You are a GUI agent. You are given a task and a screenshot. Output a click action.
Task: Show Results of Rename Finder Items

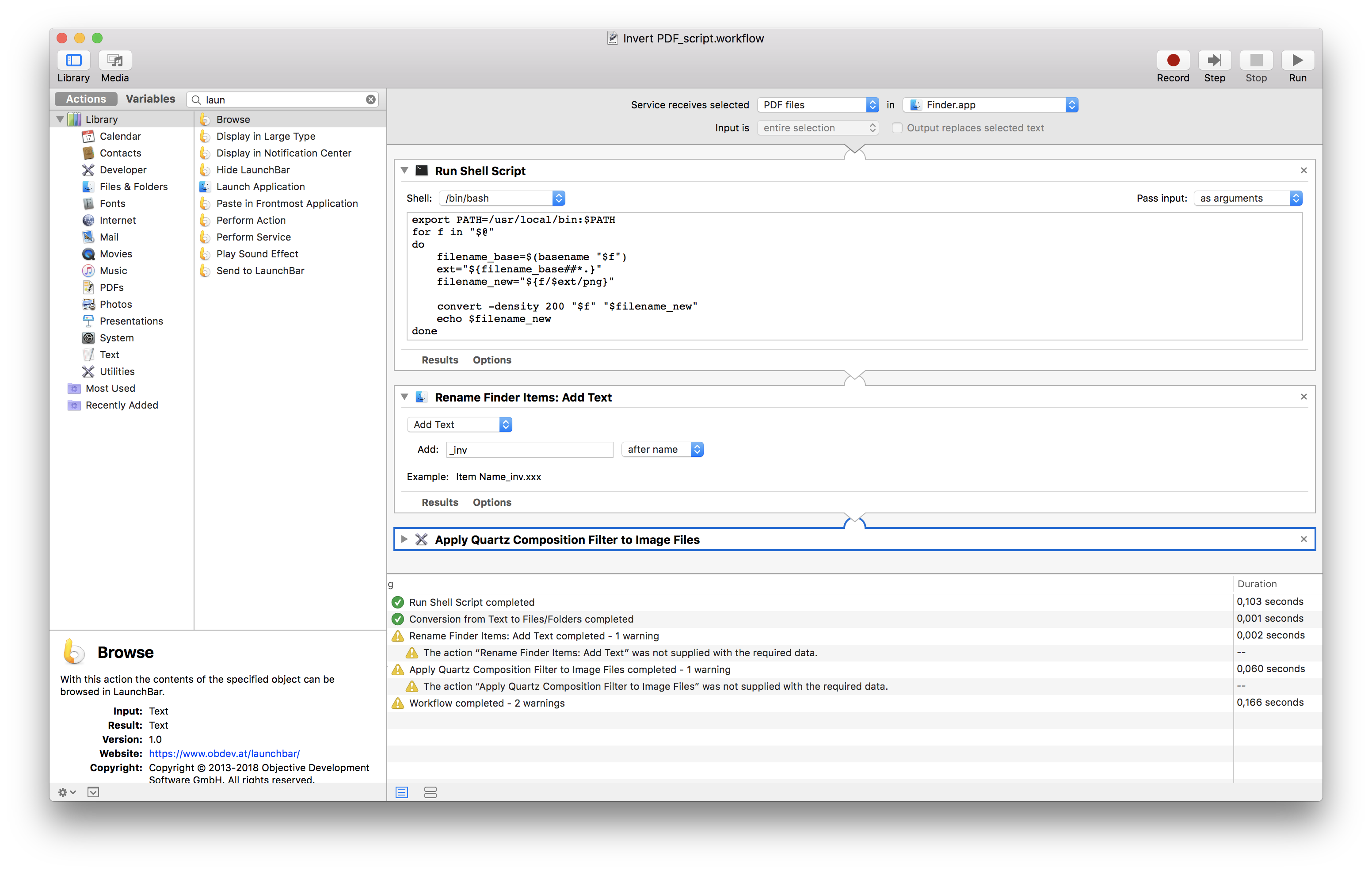coord(439,502)
